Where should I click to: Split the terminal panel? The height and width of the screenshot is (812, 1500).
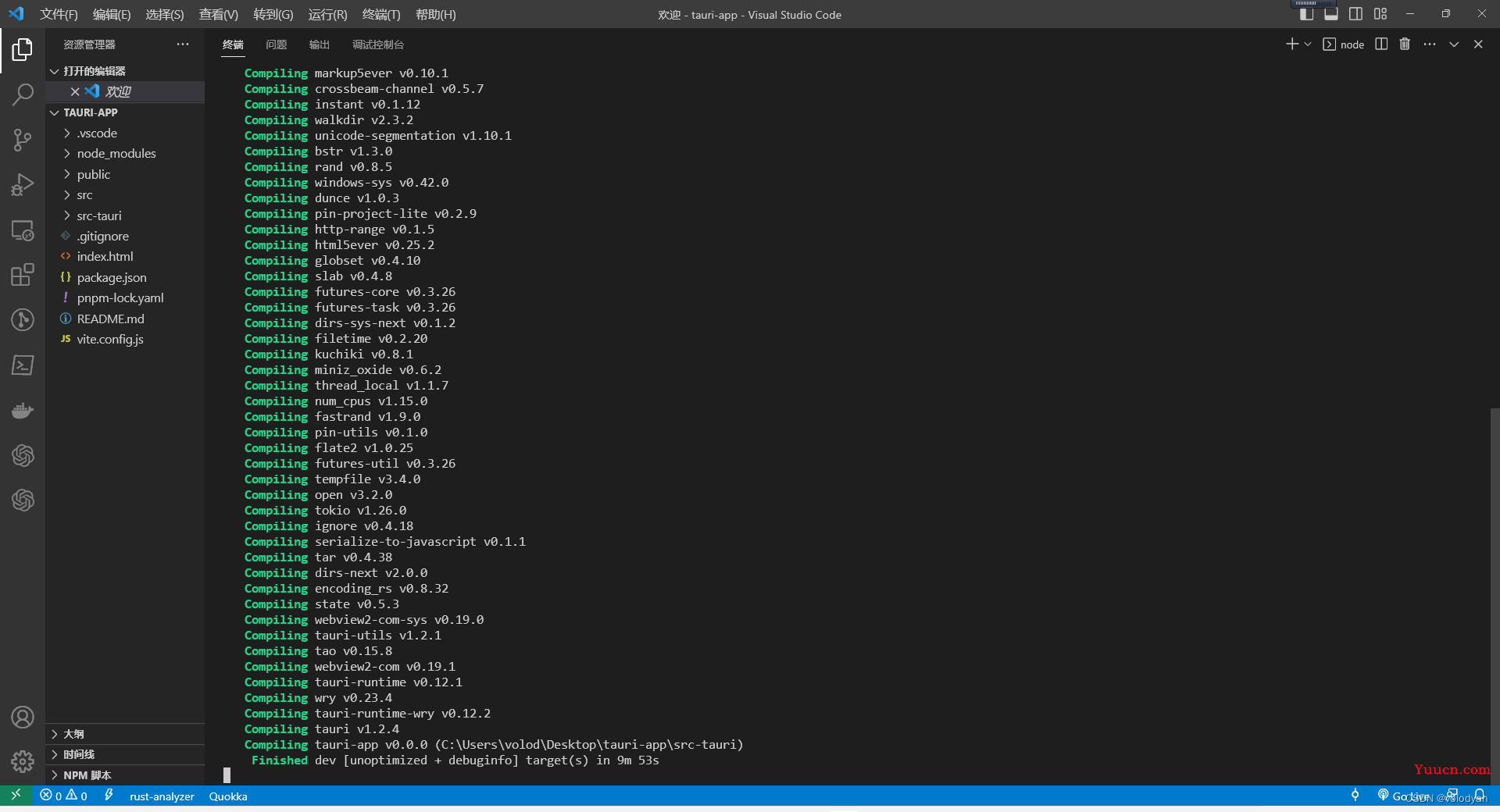(1381, 45)
